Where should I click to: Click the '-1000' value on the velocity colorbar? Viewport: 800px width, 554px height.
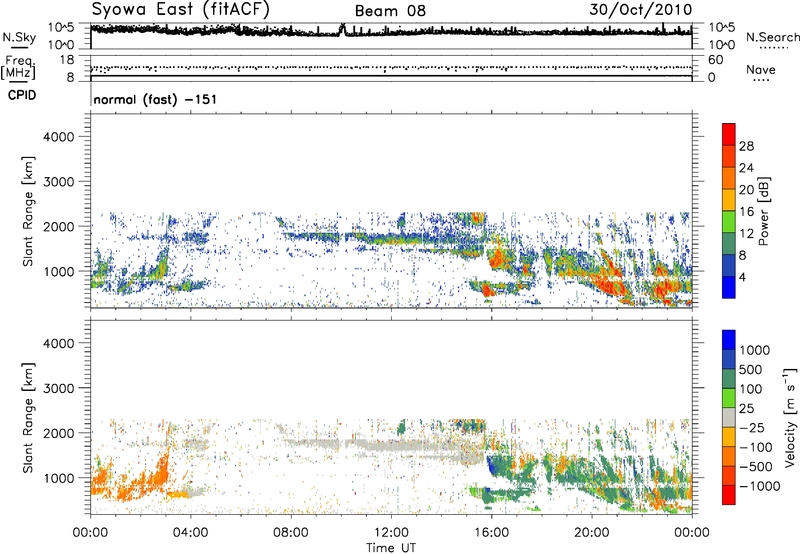760,486
